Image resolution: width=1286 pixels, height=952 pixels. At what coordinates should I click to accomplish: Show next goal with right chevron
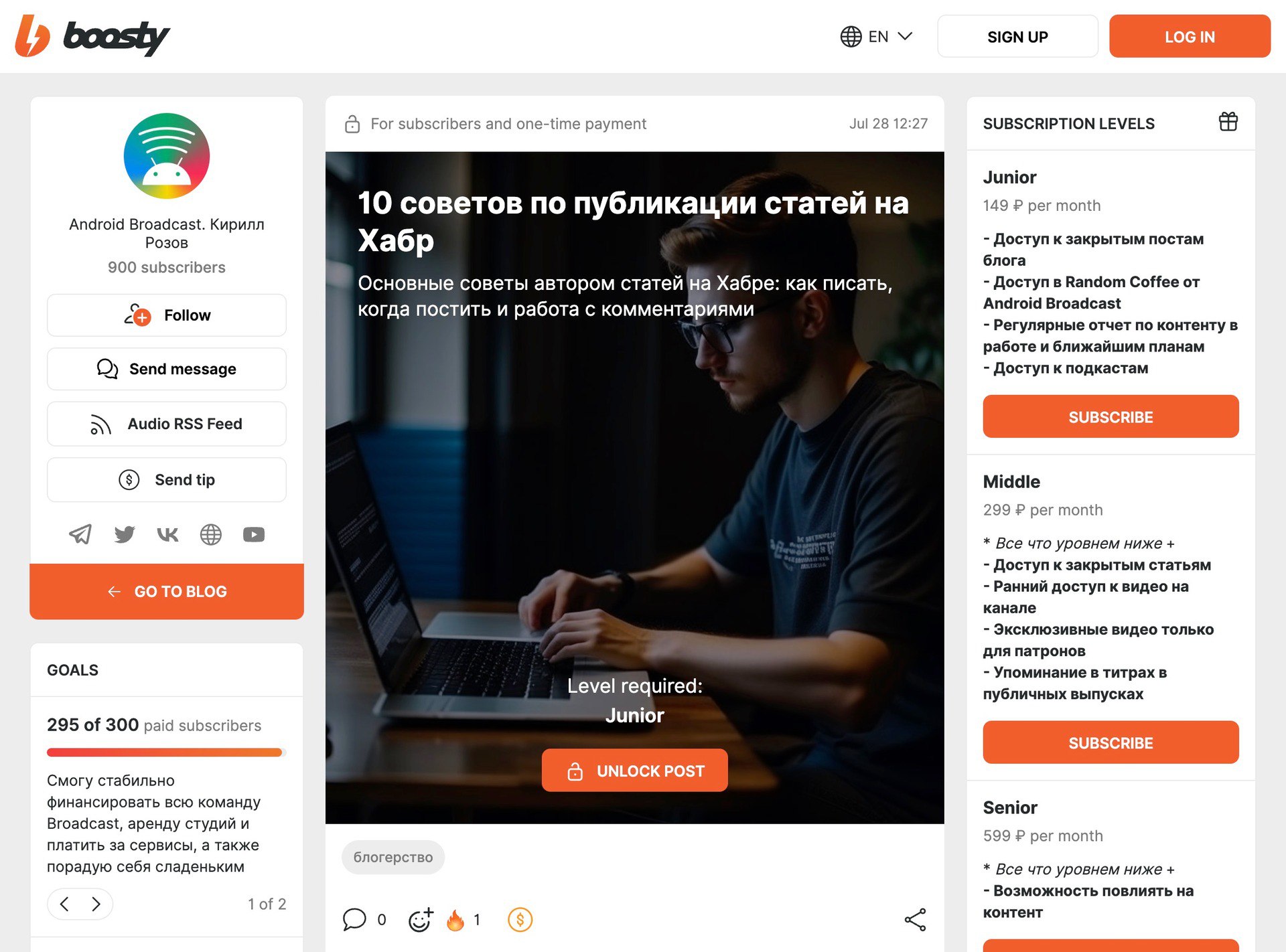point(96,904)
